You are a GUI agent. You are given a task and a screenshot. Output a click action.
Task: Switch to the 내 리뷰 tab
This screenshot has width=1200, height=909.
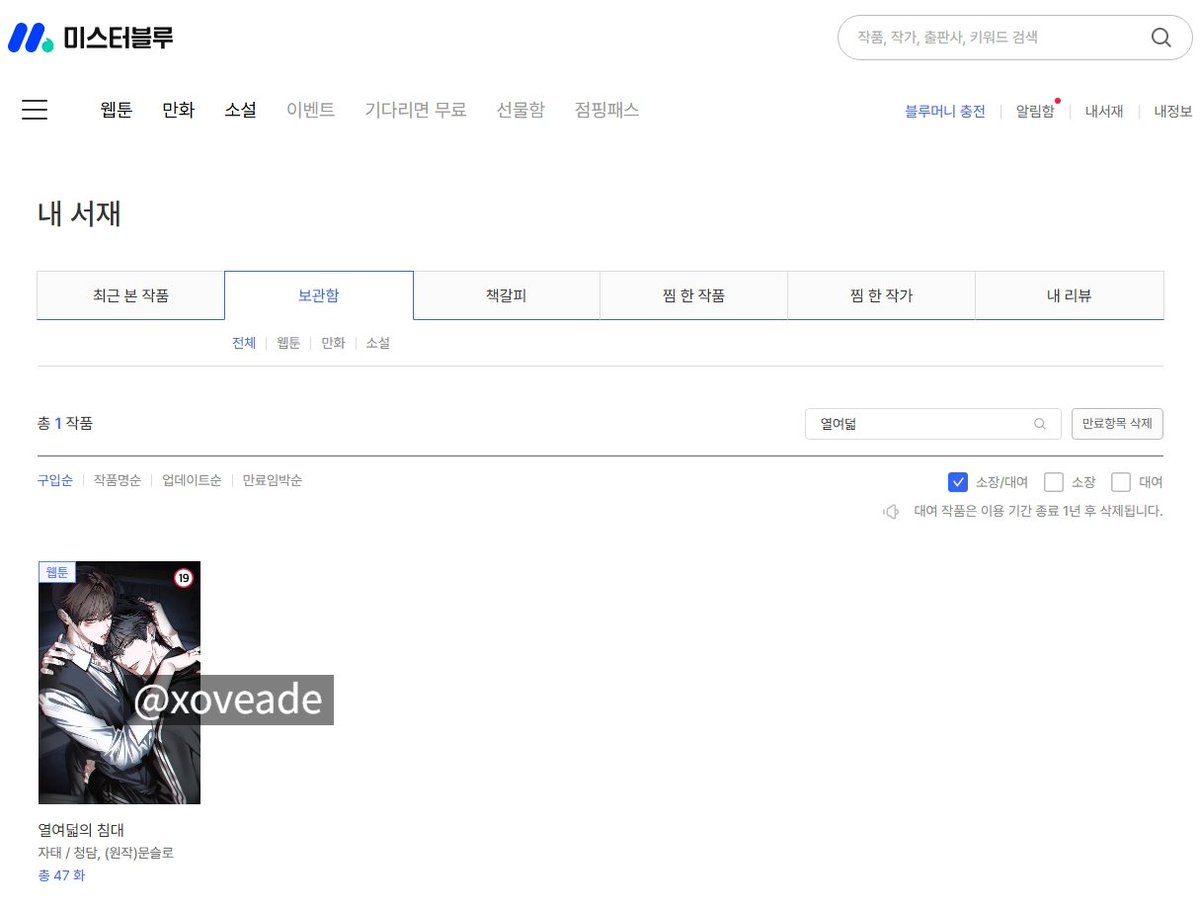coord(1069,295)
